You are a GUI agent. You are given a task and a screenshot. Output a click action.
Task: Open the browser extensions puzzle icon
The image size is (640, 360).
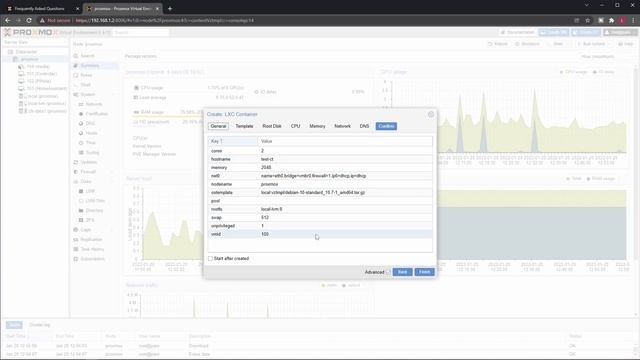point(611,20)
